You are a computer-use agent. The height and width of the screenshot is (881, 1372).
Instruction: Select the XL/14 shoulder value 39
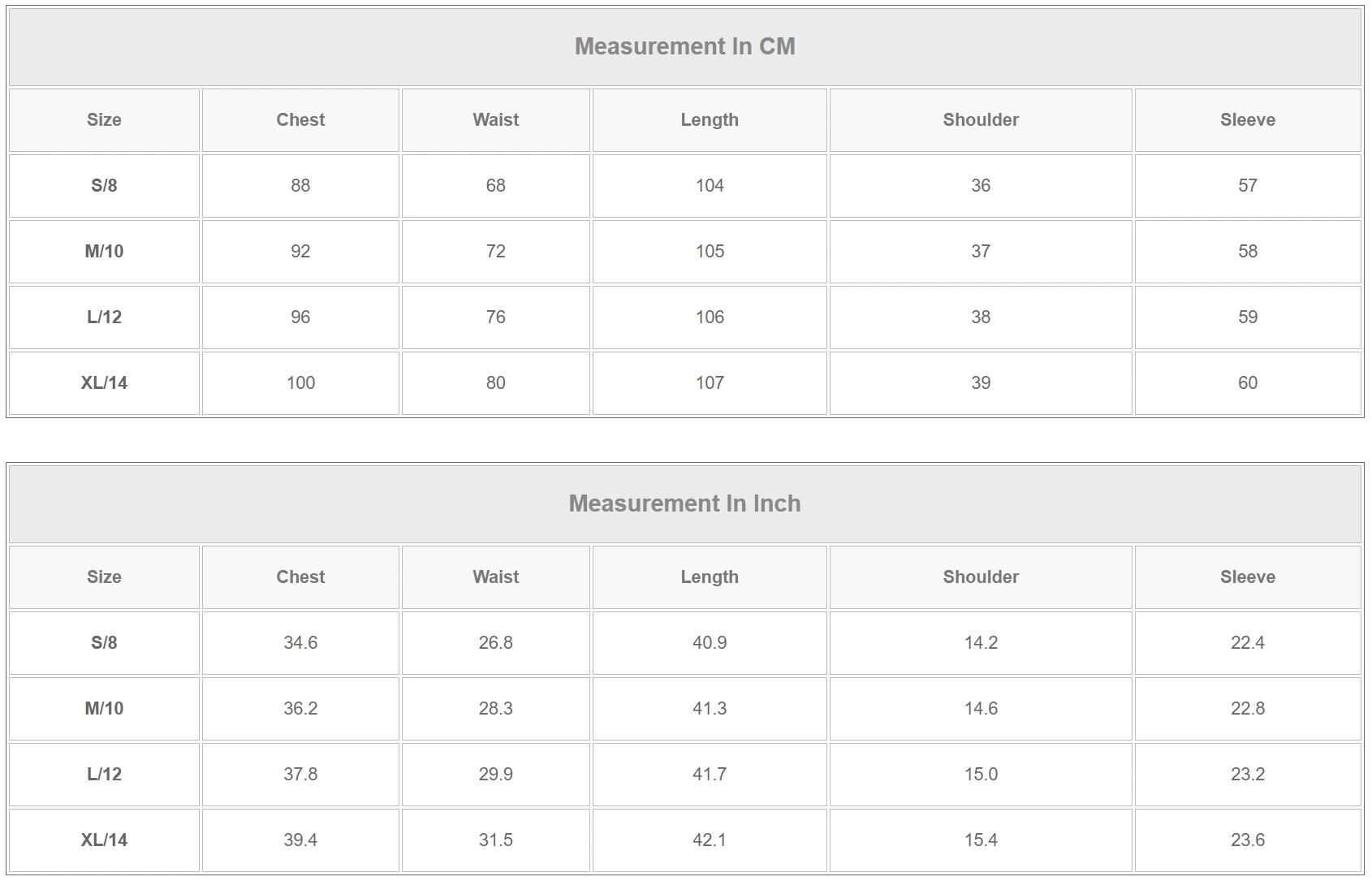coord(980,383)
